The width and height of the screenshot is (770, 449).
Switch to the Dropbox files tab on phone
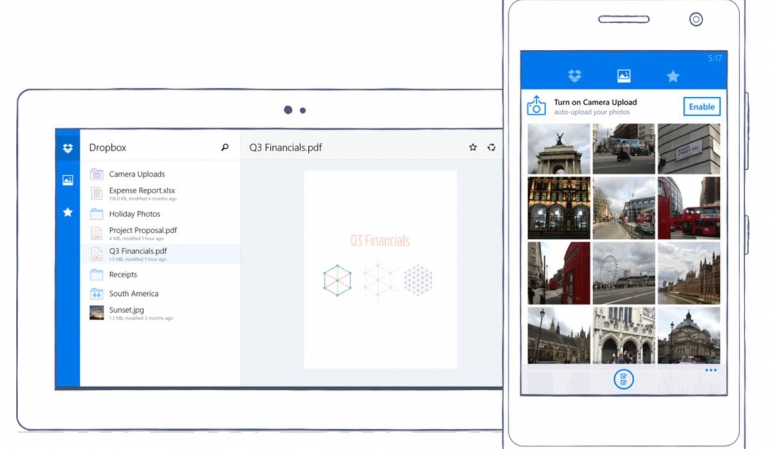(x=574, y=76)
